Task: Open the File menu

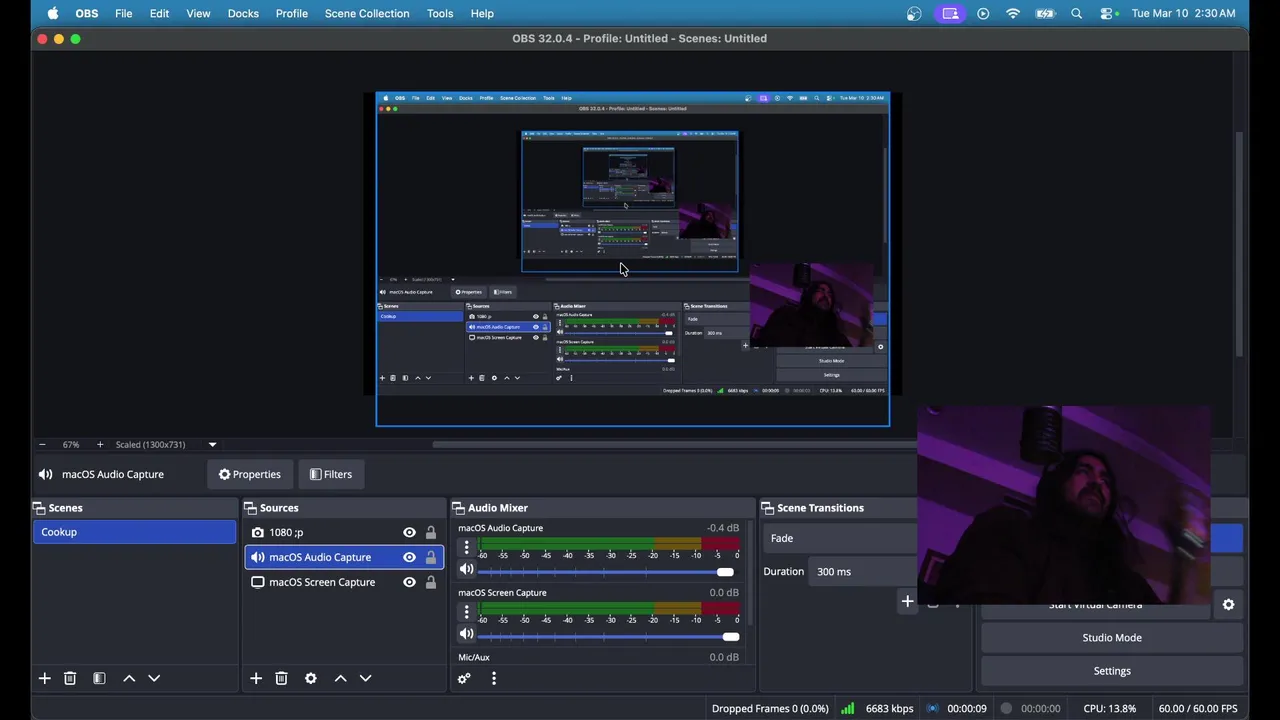Action: 123,14
